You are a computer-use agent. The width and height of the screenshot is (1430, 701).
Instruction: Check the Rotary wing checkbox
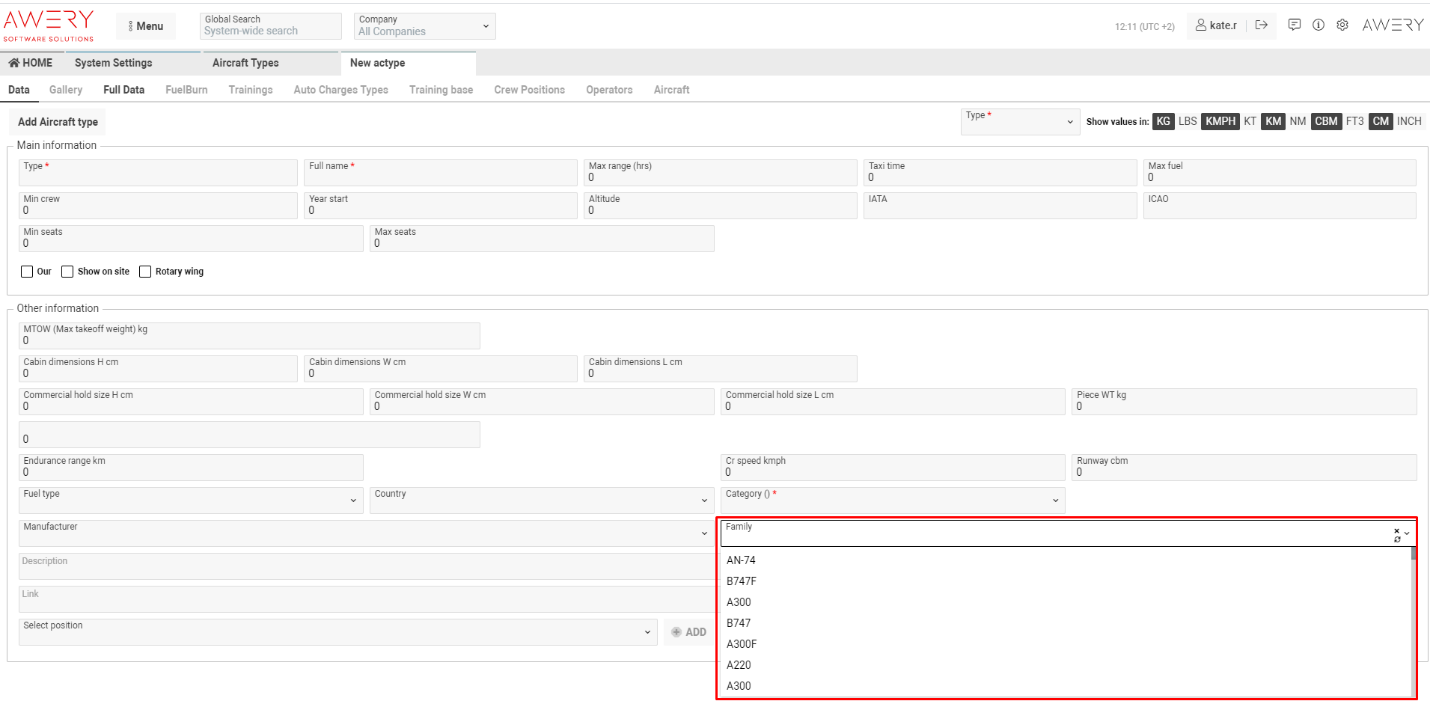tap(145, 271)
